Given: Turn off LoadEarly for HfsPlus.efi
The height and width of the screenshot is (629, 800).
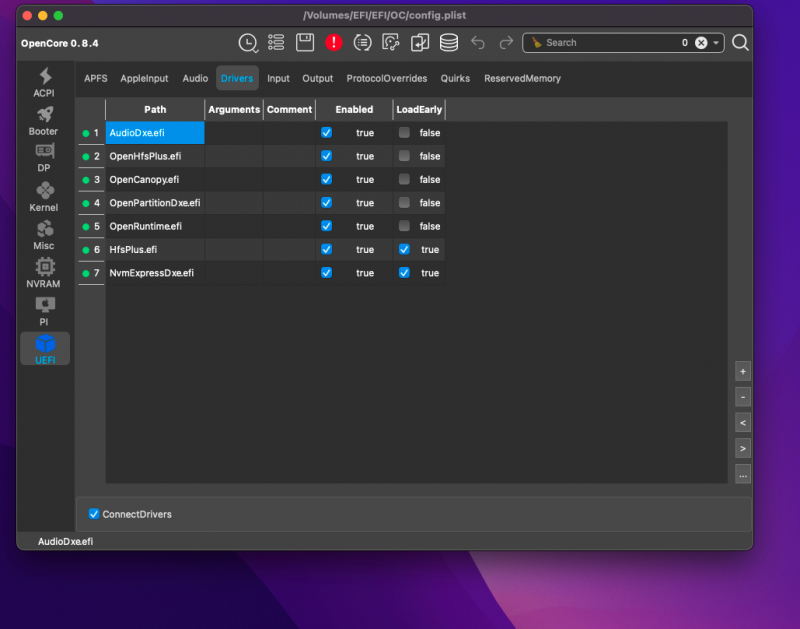Looking at the screenshot, I should [x=404, y=249].
